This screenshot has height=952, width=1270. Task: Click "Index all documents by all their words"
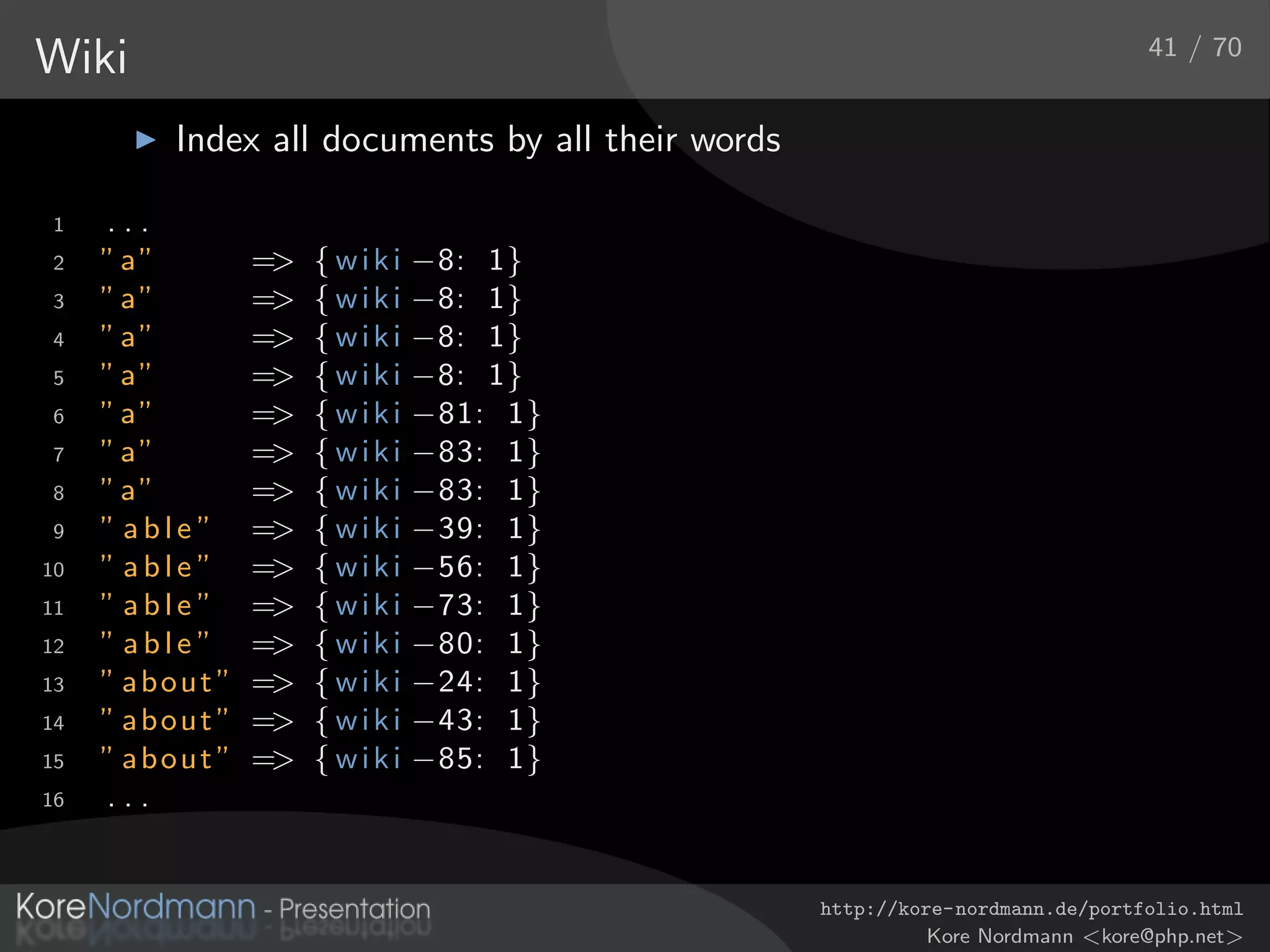click(478, 139)
